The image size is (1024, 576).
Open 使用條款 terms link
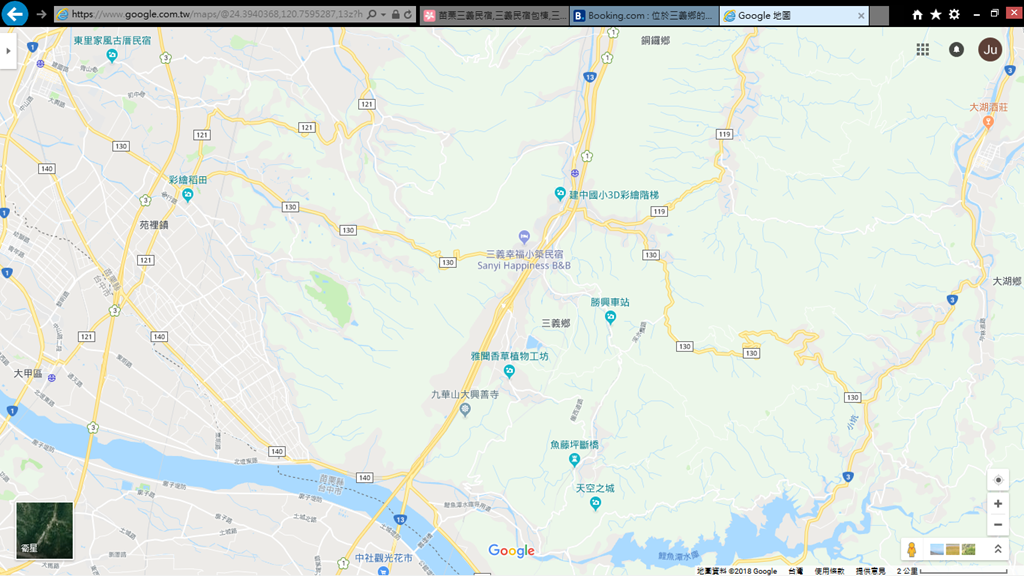pos(829,571)
